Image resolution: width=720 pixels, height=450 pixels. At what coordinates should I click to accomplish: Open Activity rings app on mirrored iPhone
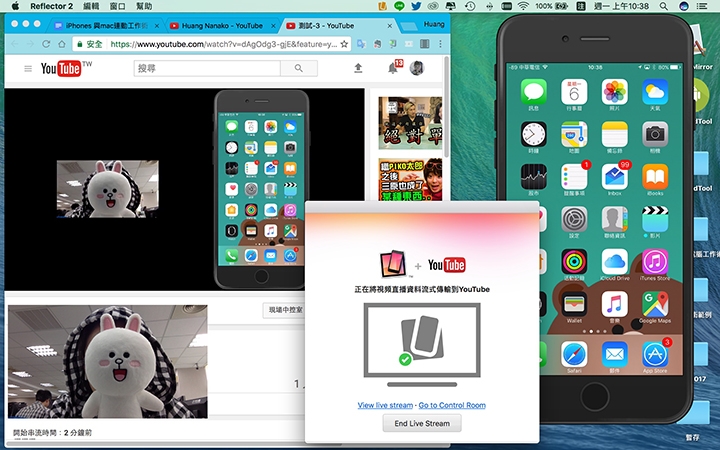574,262
